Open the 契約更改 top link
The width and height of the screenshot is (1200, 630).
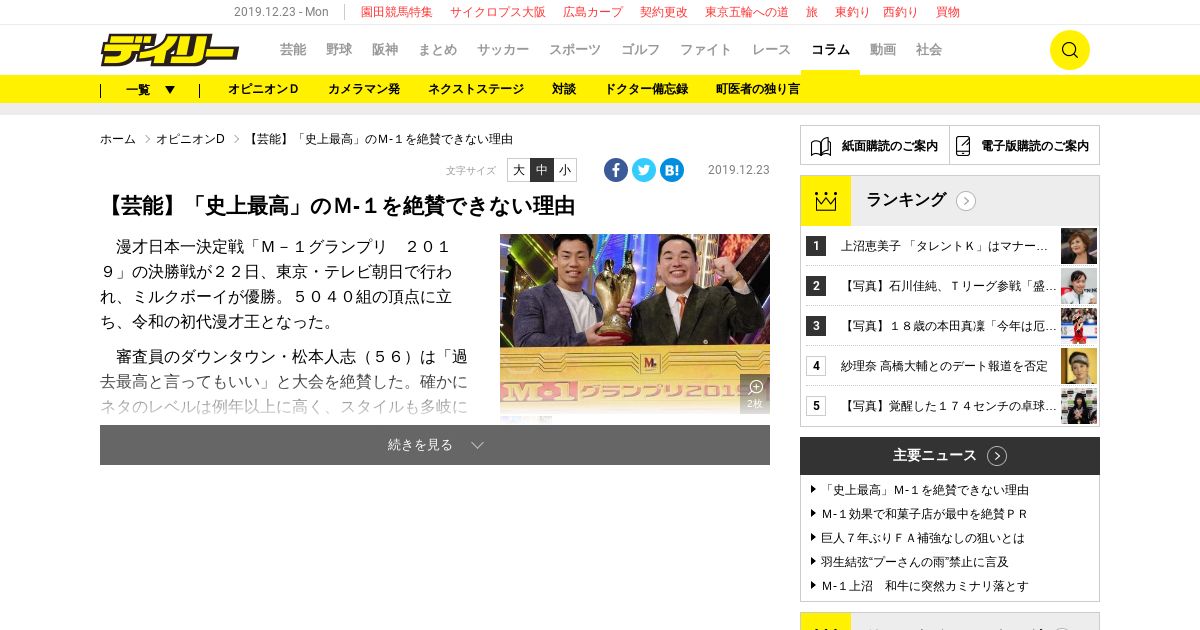click(x=664, y=12)
